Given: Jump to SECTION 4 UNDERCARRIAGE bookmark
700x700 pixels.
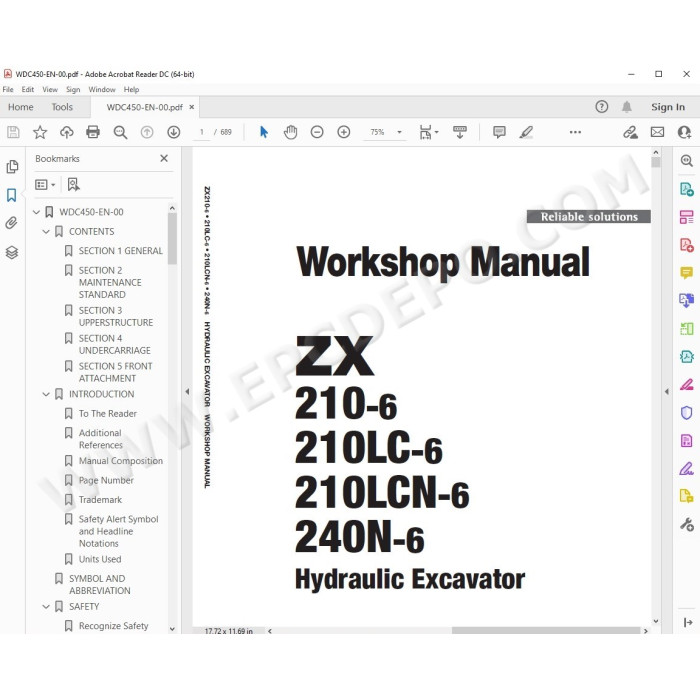Looking at the screenshot, I should click(115, 344).
